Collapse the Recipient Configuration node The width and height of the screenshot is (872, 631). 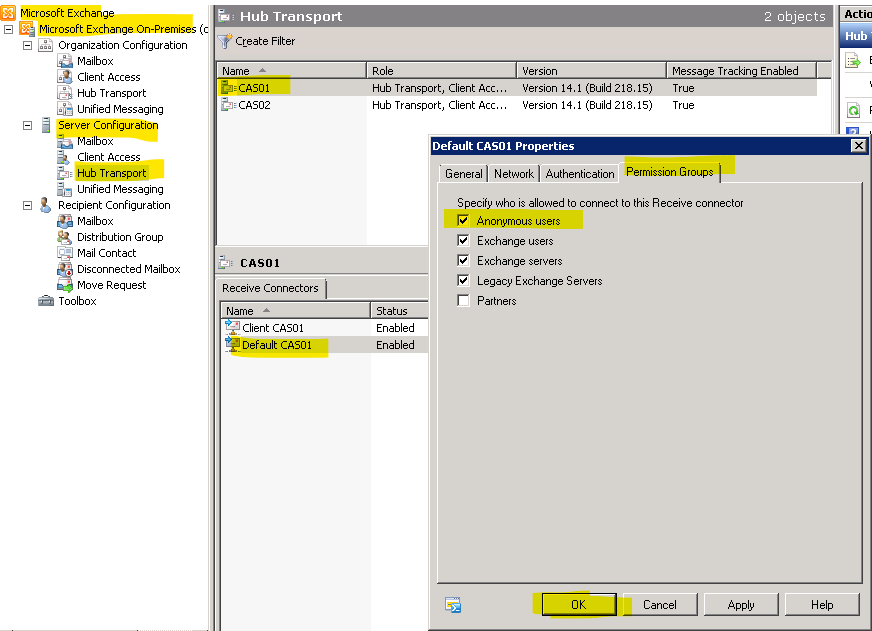click(28, 205)
